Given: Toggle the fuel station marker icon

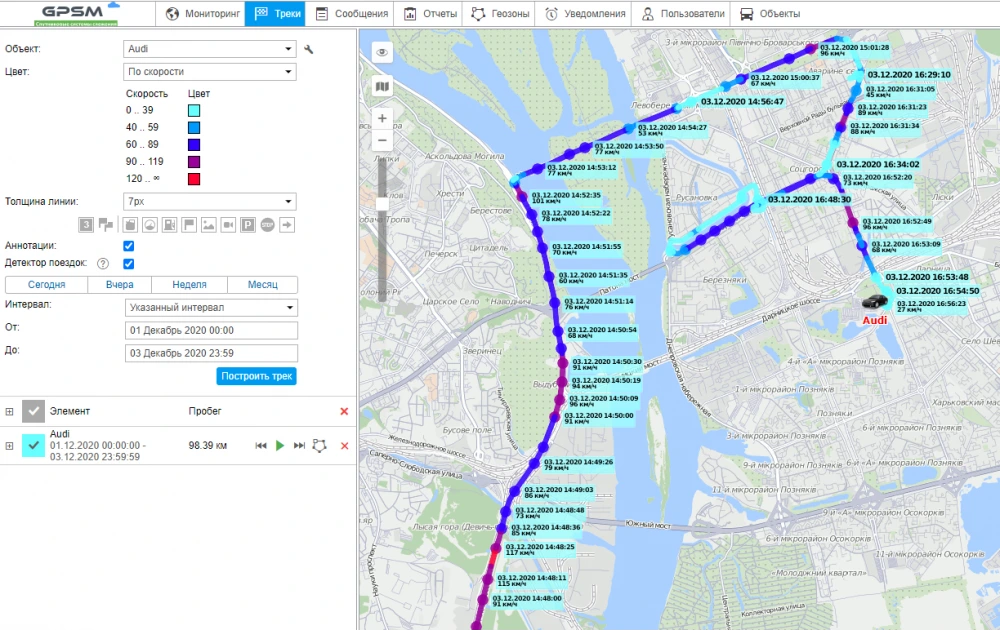Looking at the screenshot, I should click(169, 225).
